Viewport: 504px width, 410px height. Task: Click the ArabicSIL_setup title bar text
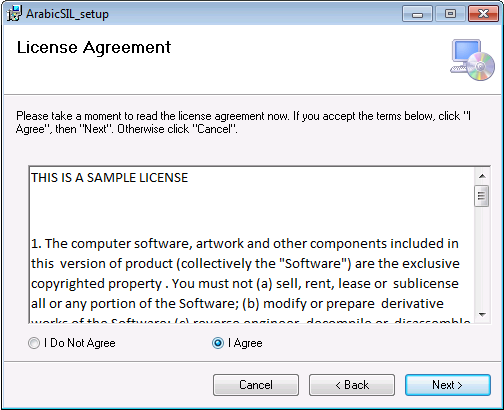67,14
